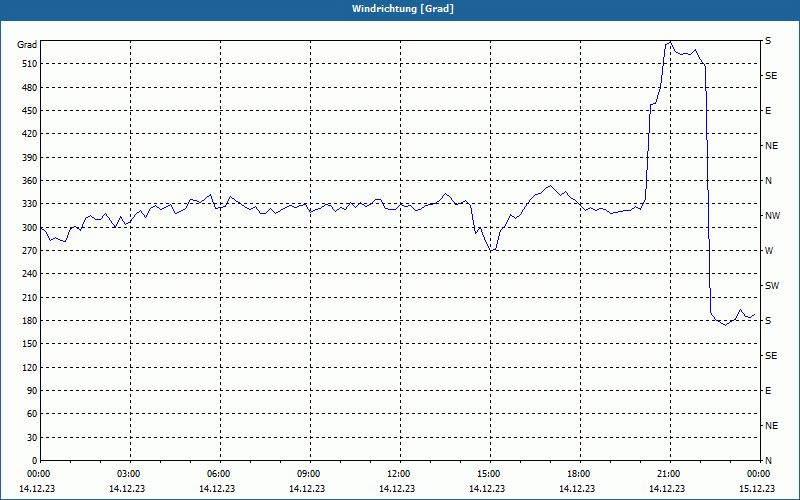
Task: Click compass label "N" level with 360
Action: click(x=769, y=181)
